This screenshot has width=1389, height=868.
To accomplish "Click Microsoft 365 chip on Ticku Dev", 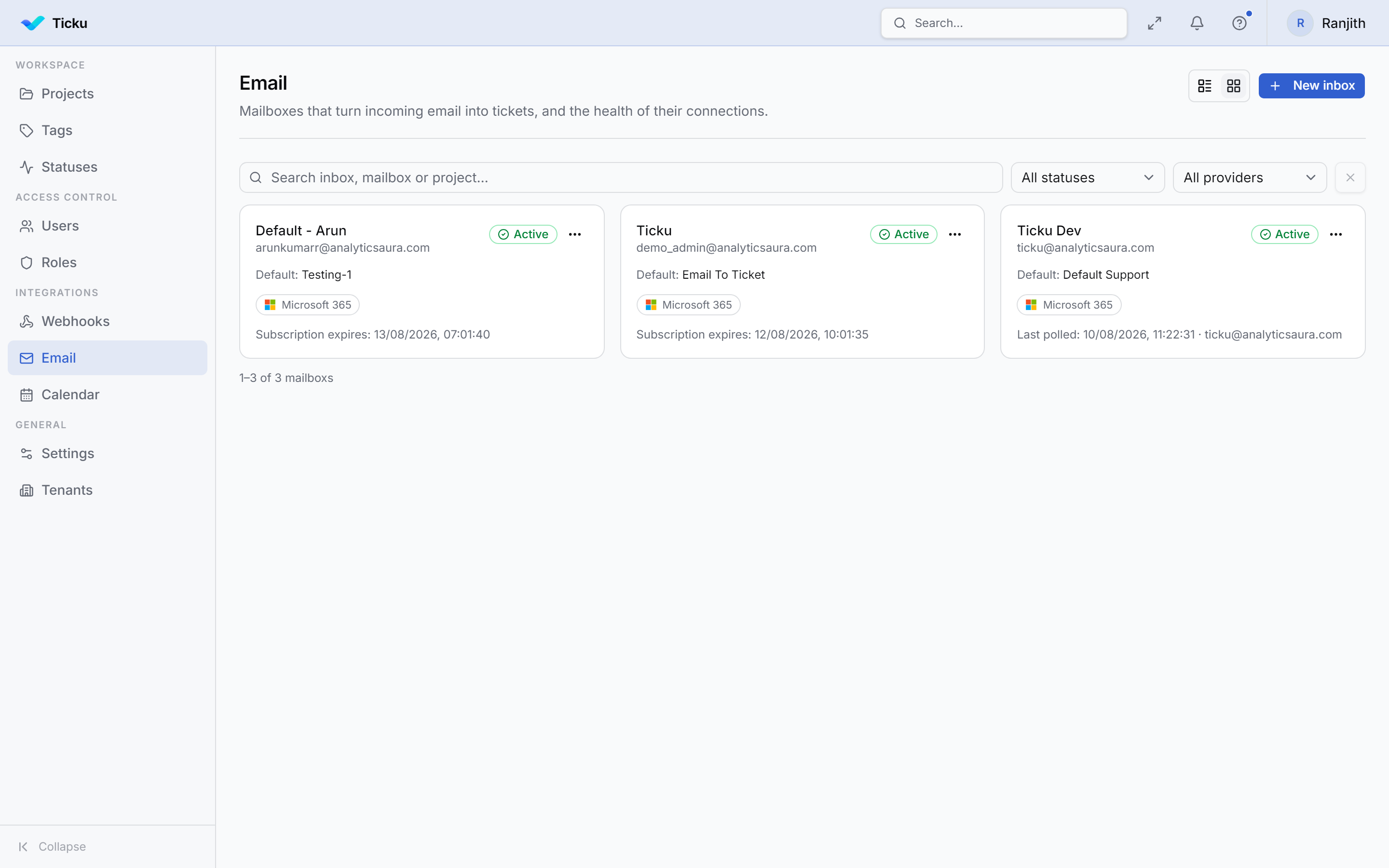I will 1069,305.
